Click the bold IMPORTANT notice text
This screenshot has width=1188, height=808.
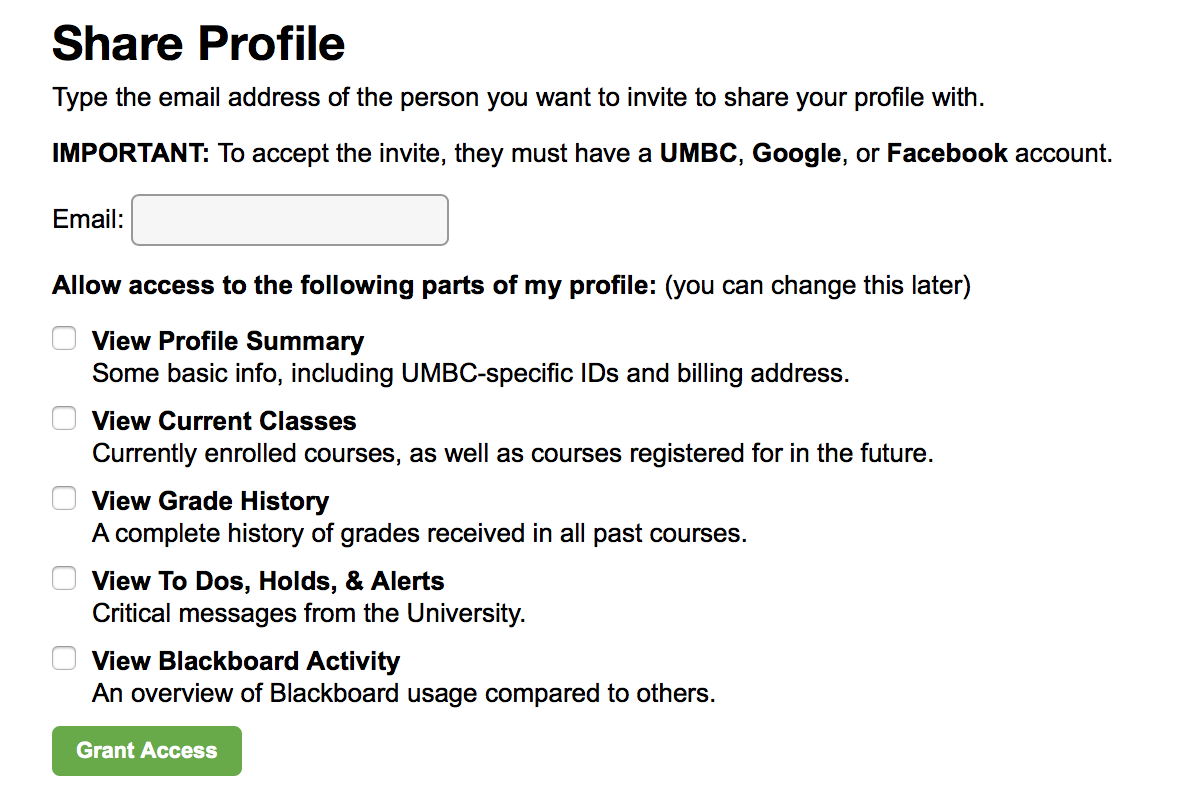[x=131, y=154]
